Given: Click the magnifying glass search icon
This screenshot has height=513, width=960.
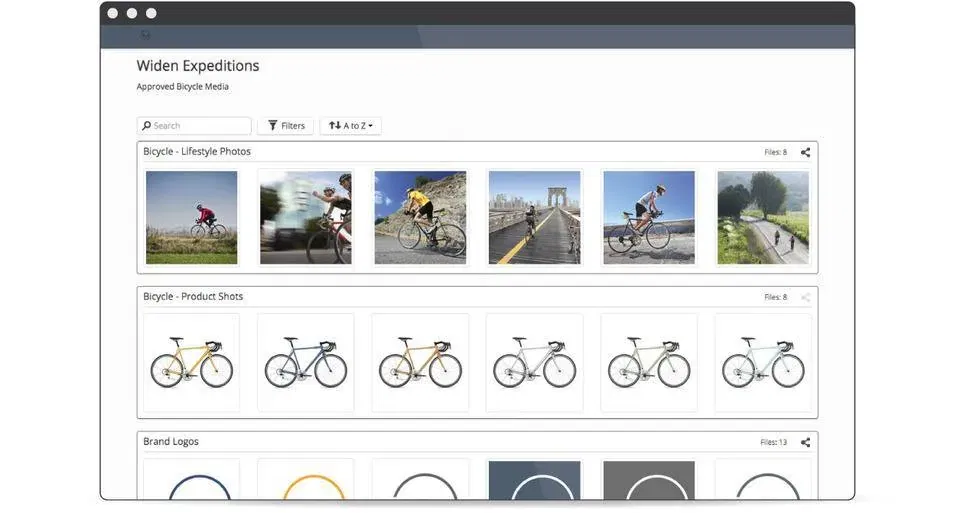Looking at the screenshot, I should tap(147, 126).
